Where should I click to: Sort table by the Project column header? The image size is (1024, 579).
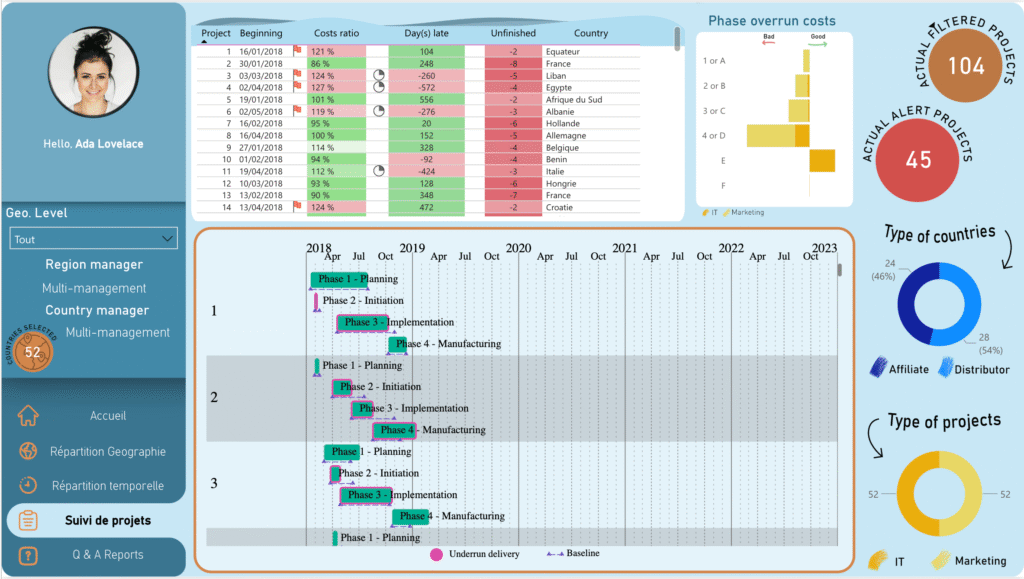[216, 33]
